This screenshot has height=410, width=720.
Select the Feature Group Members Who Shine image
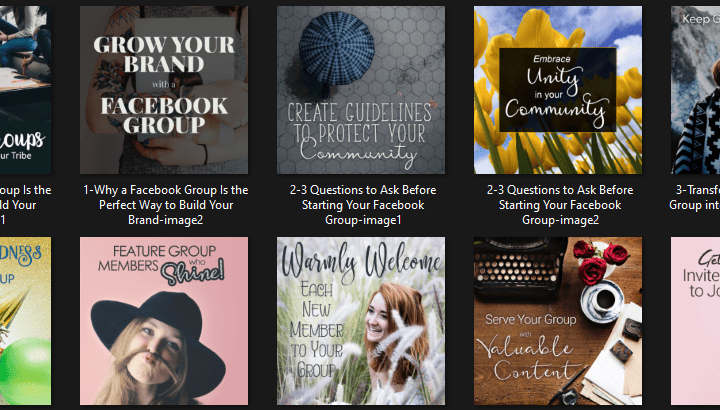coord(164,321)
